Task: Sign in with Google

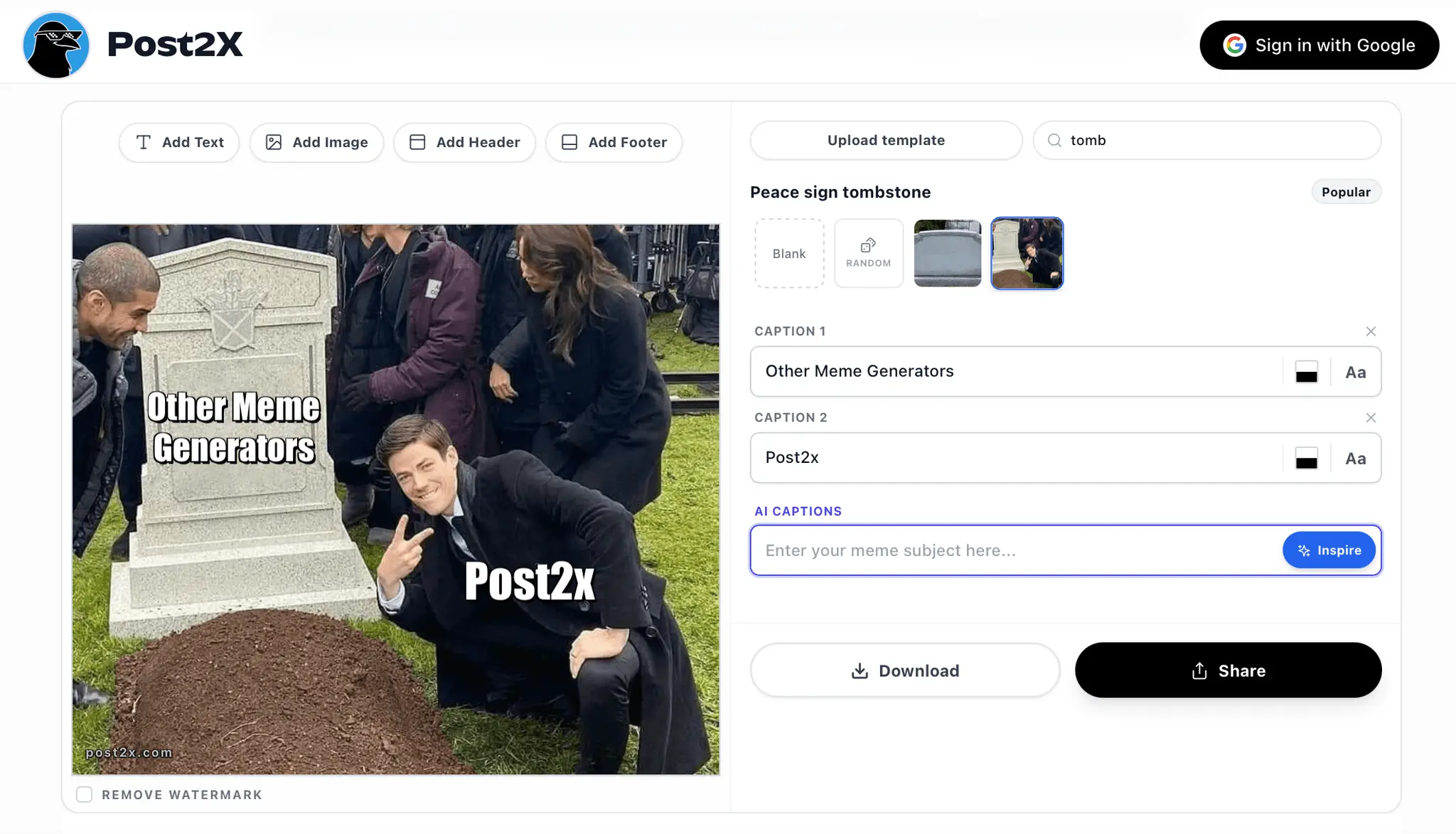Action: [x=1319, y=45]
